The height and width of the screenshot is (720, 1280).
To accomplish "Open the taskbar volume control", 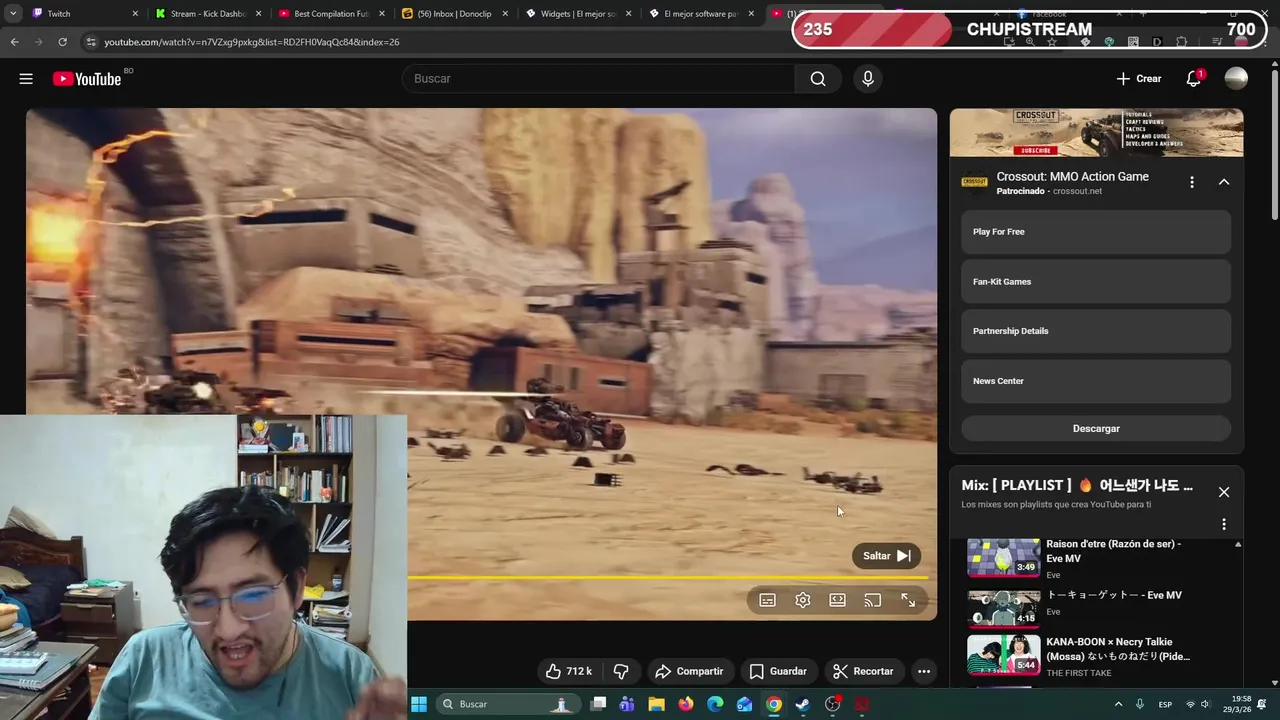I will pos(1205,704).
